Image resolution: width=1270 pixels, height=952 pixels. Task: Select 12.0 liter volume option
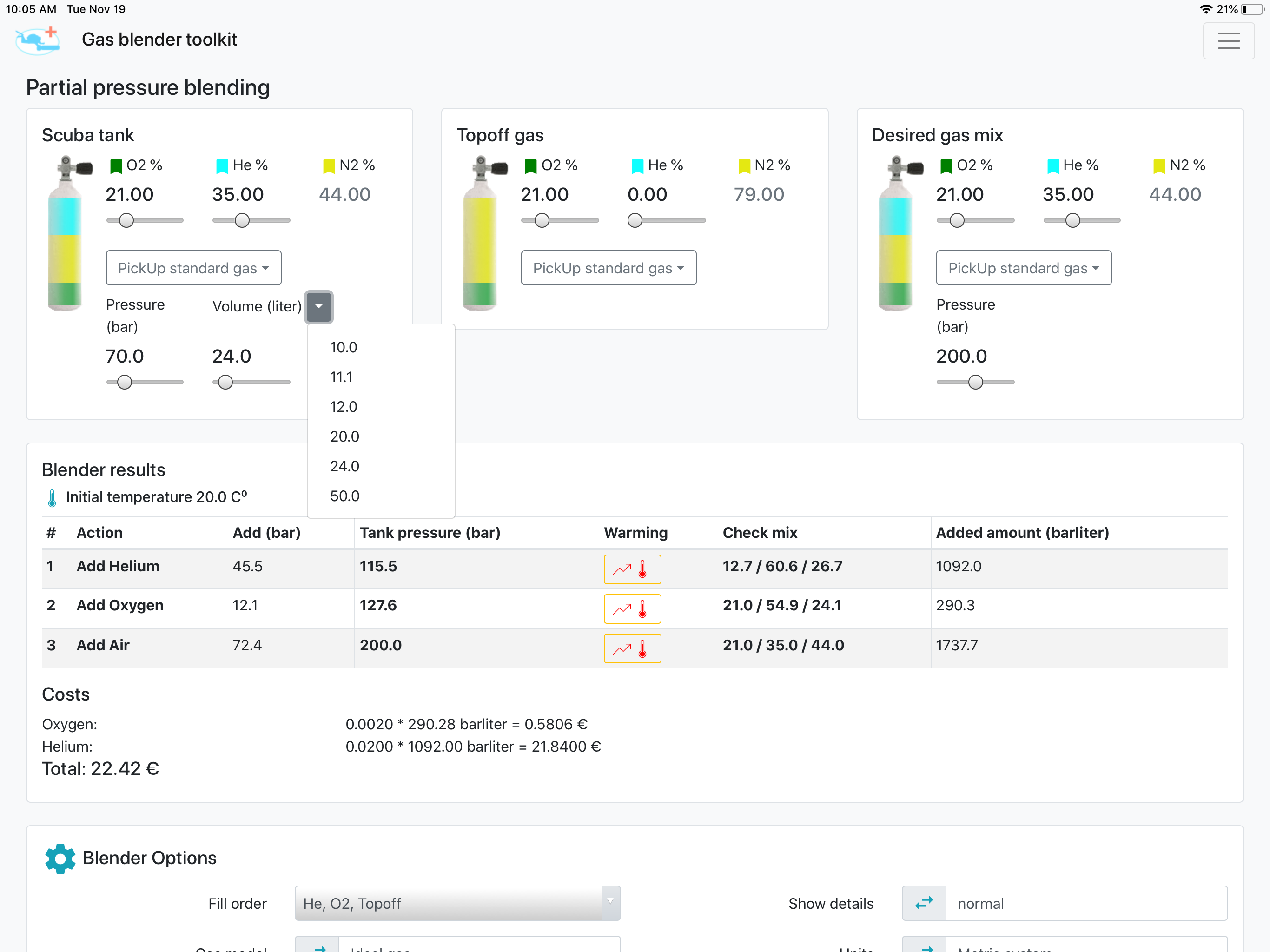click(x=344, y=407)
